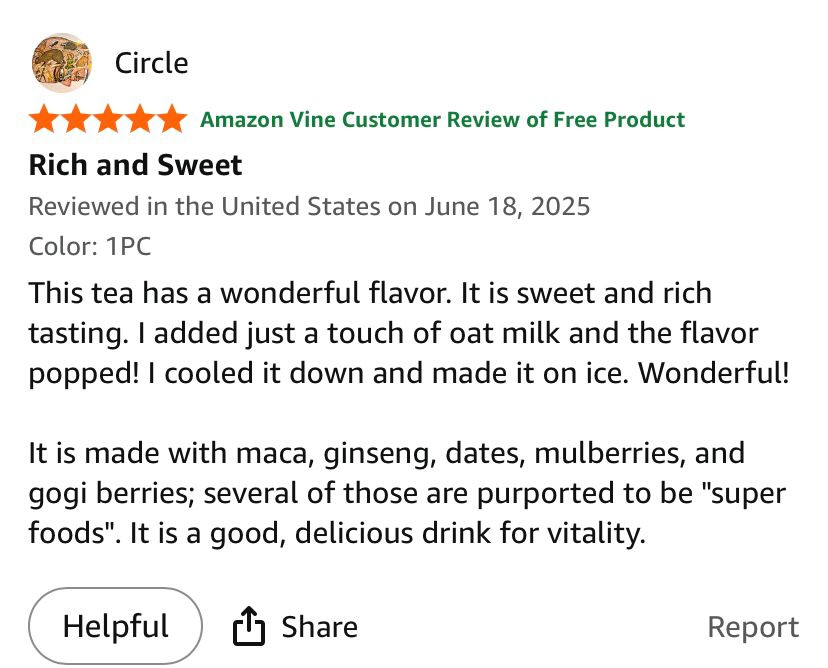
Task: Click the June 18, 2025 review date
Action: (x=507, y=207)
